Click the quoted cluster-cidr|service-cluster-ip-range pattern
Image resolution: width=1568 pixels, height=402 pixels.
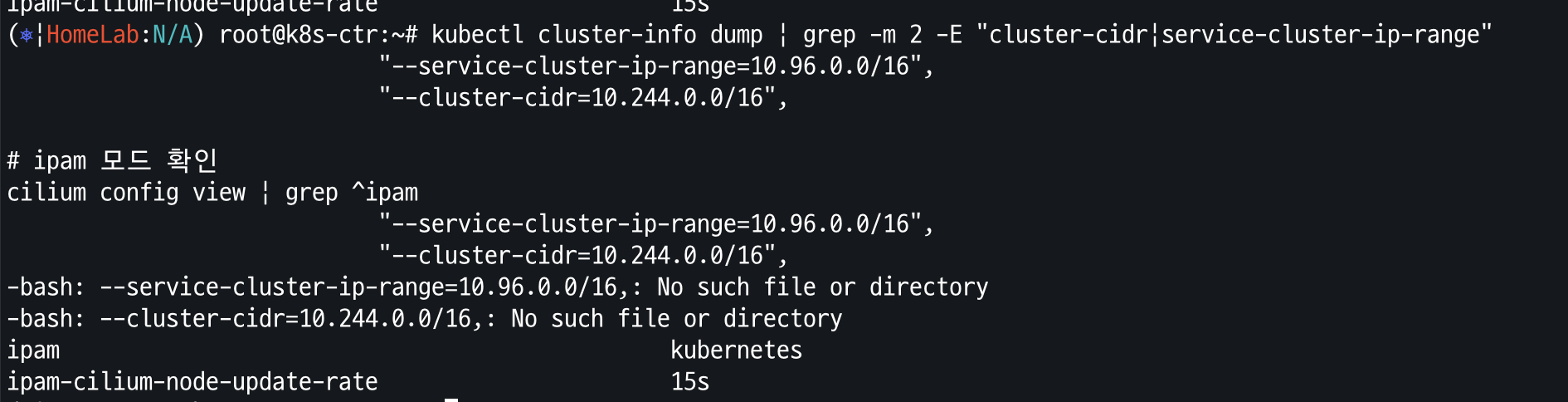tap(1234, 35)
